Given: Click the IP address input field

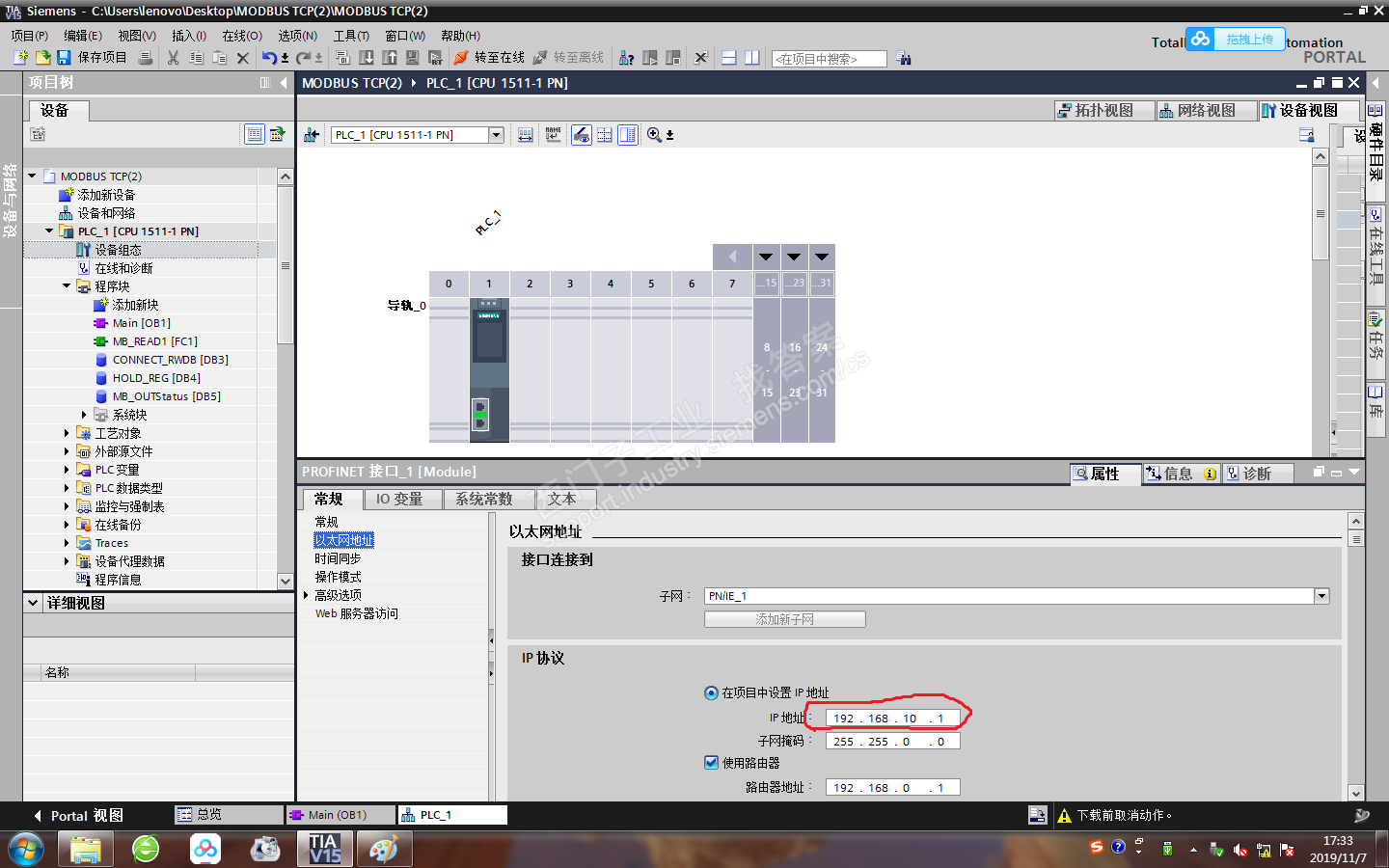Looking at the screenshot, I should point(892,718).
